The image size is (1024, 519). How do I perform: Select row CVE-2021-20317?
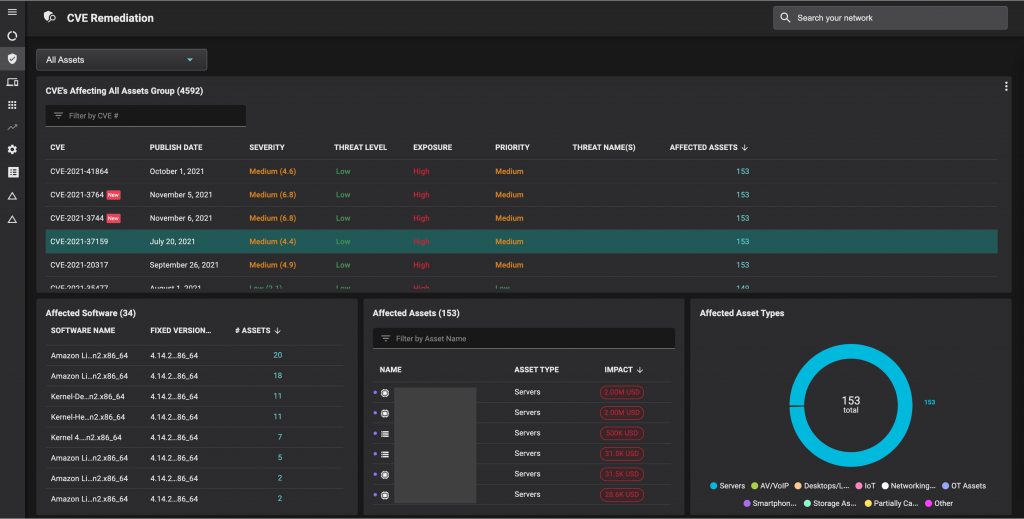tap(521, 265)
